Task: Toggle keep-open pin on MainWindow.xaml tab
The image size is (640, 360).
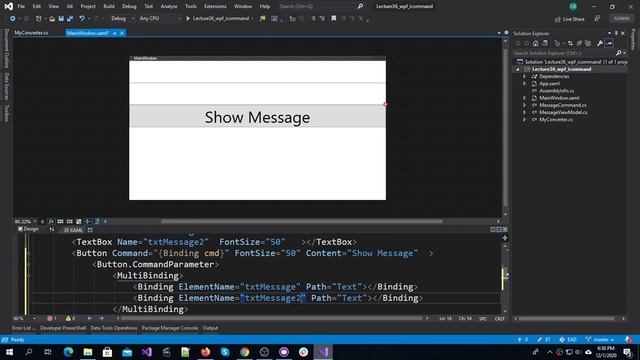Action: [115, 33]
